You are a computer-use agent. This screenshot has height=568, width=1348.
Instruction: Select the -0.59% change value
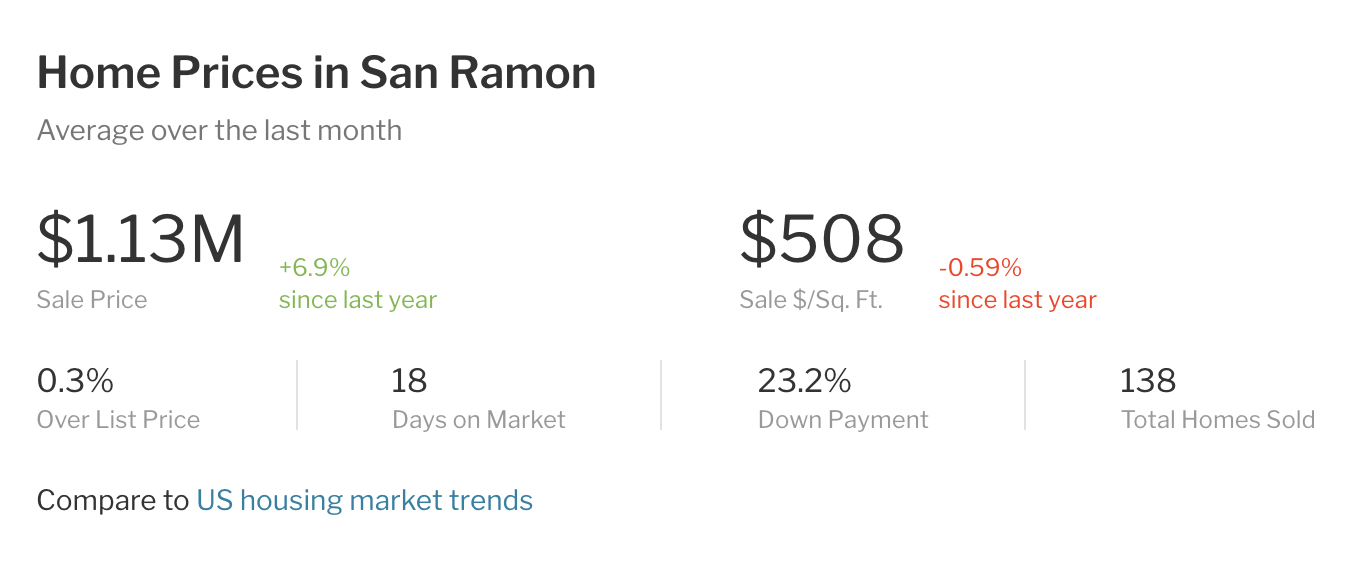980,268
